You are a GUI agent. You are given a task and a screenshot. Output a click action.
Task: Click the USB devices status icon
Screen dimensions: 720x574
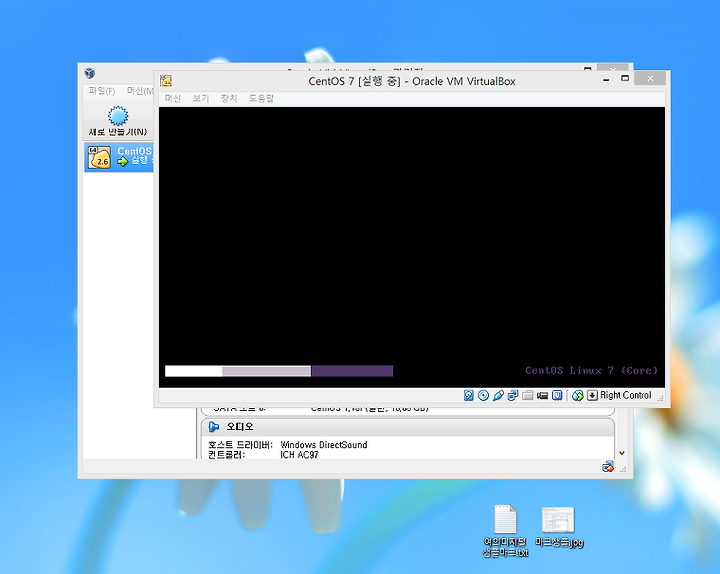pos(498,395)
